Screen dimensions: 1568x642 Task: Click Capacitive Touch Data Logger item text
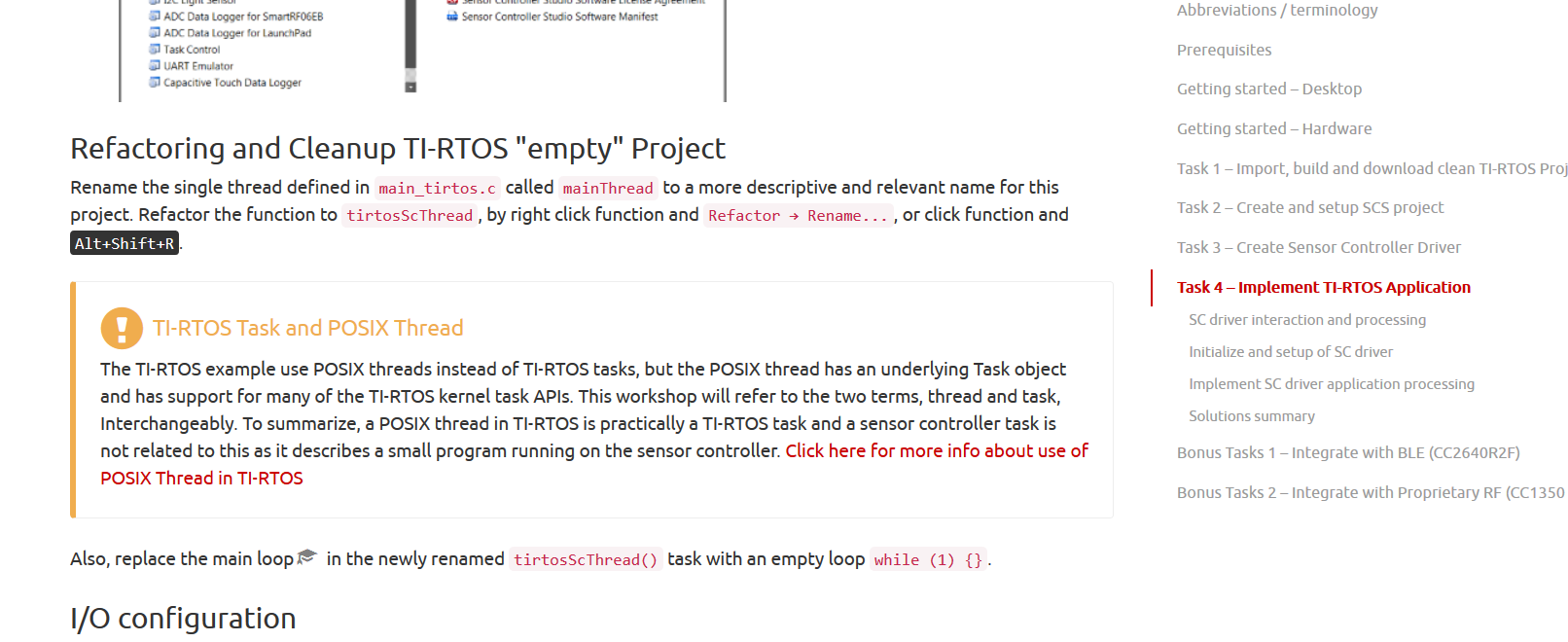pos(232,83)
